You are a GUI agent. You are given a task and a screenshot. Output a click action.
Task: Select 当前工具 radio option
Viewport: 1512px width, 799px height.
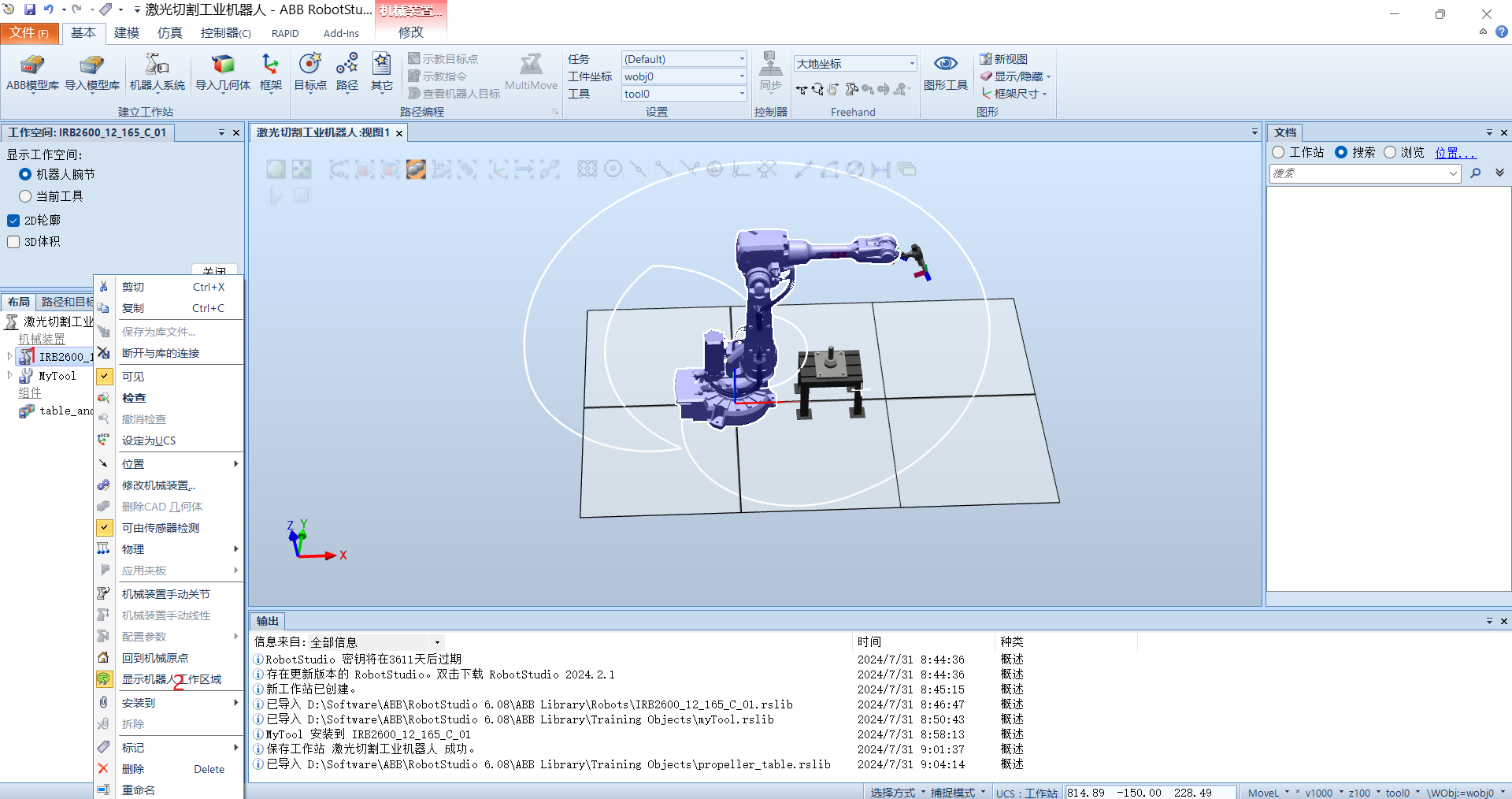(25, 196)
